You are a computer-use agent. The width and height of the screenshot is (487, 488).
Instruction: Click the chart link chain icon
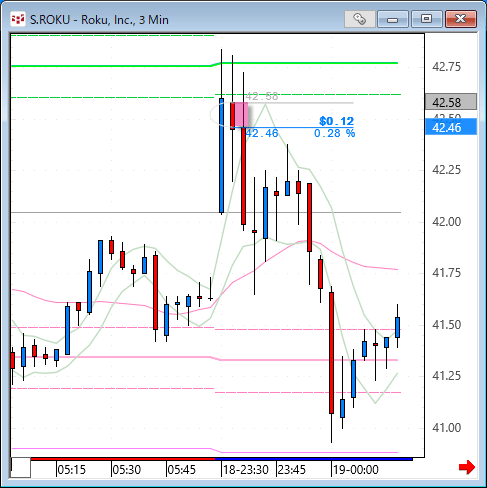point(360,19)
